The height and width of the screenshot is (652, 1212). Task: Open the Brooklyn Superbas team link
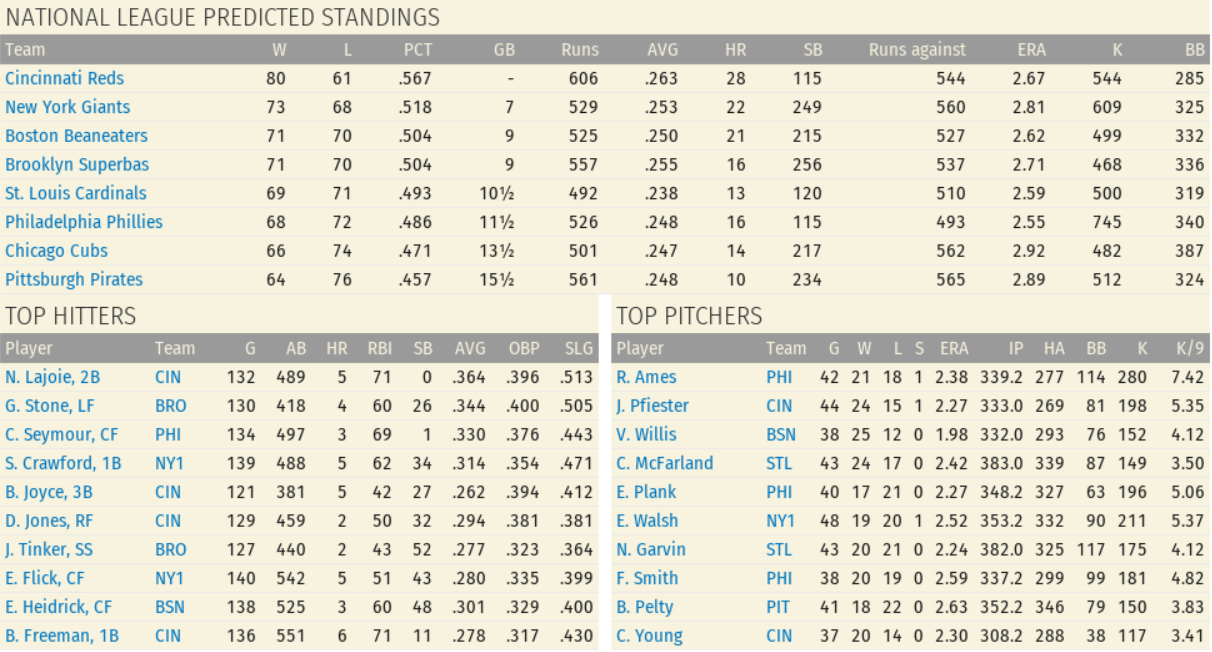point(77,164)
